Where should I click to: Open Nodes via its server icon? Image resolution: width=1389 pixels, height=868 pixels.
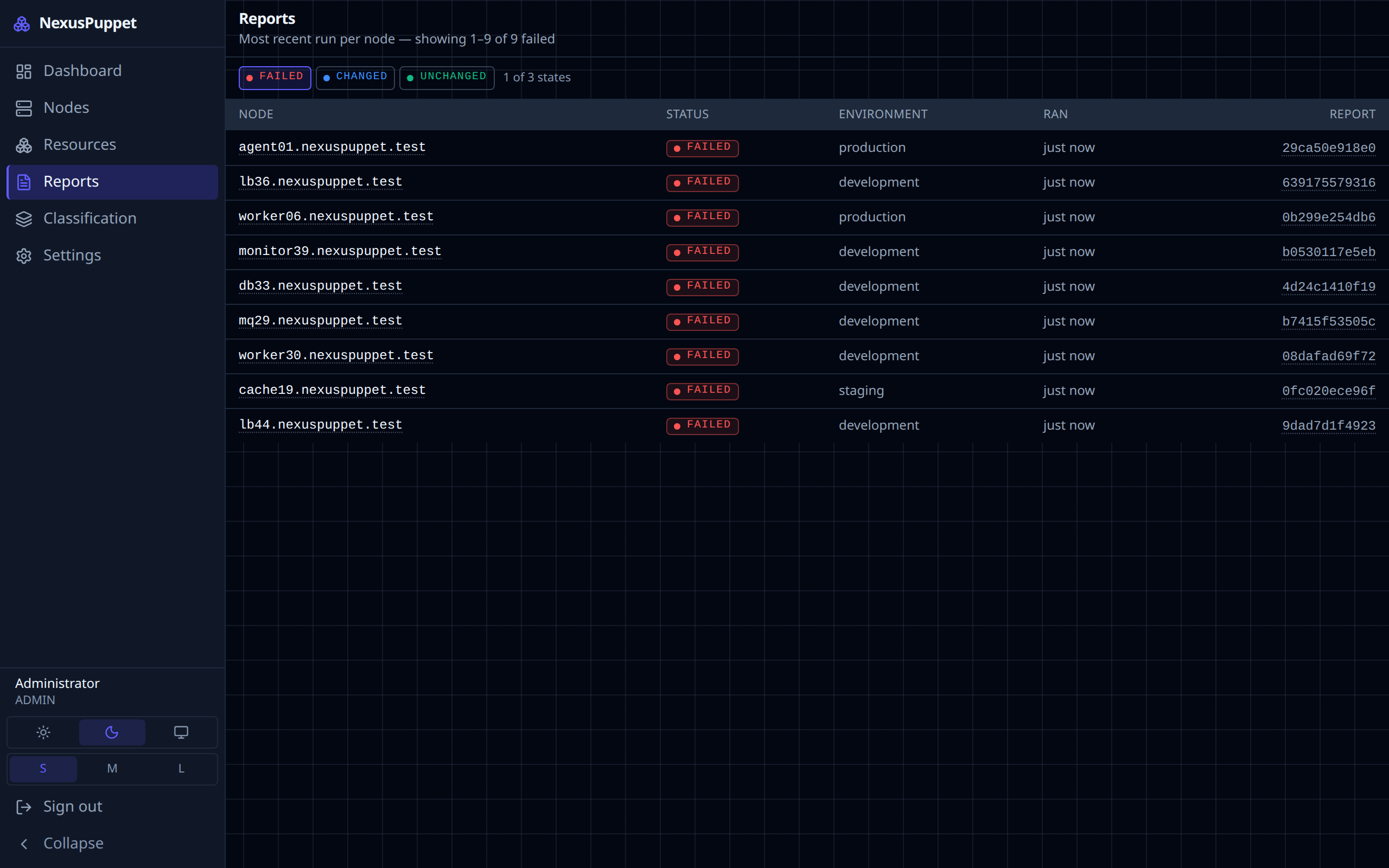(x=23, y=108)
